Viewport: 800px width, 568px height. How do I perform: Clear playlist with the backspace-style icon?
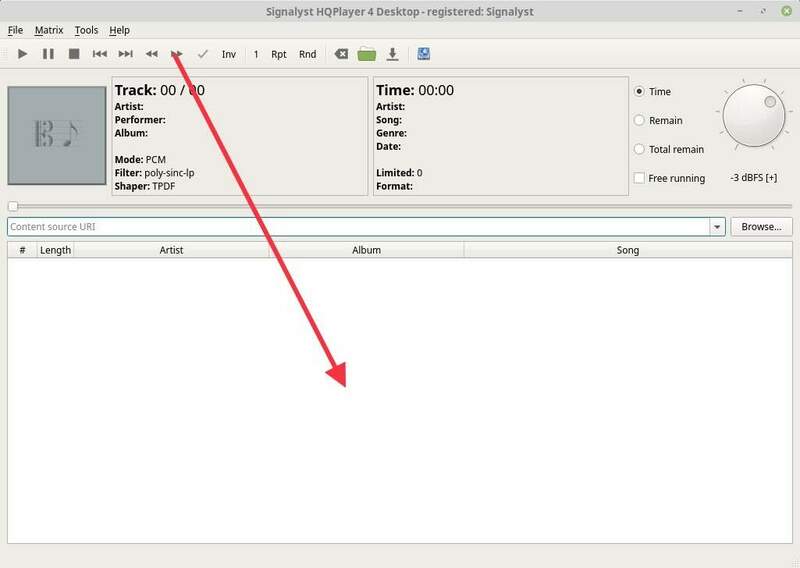(341, 54)
